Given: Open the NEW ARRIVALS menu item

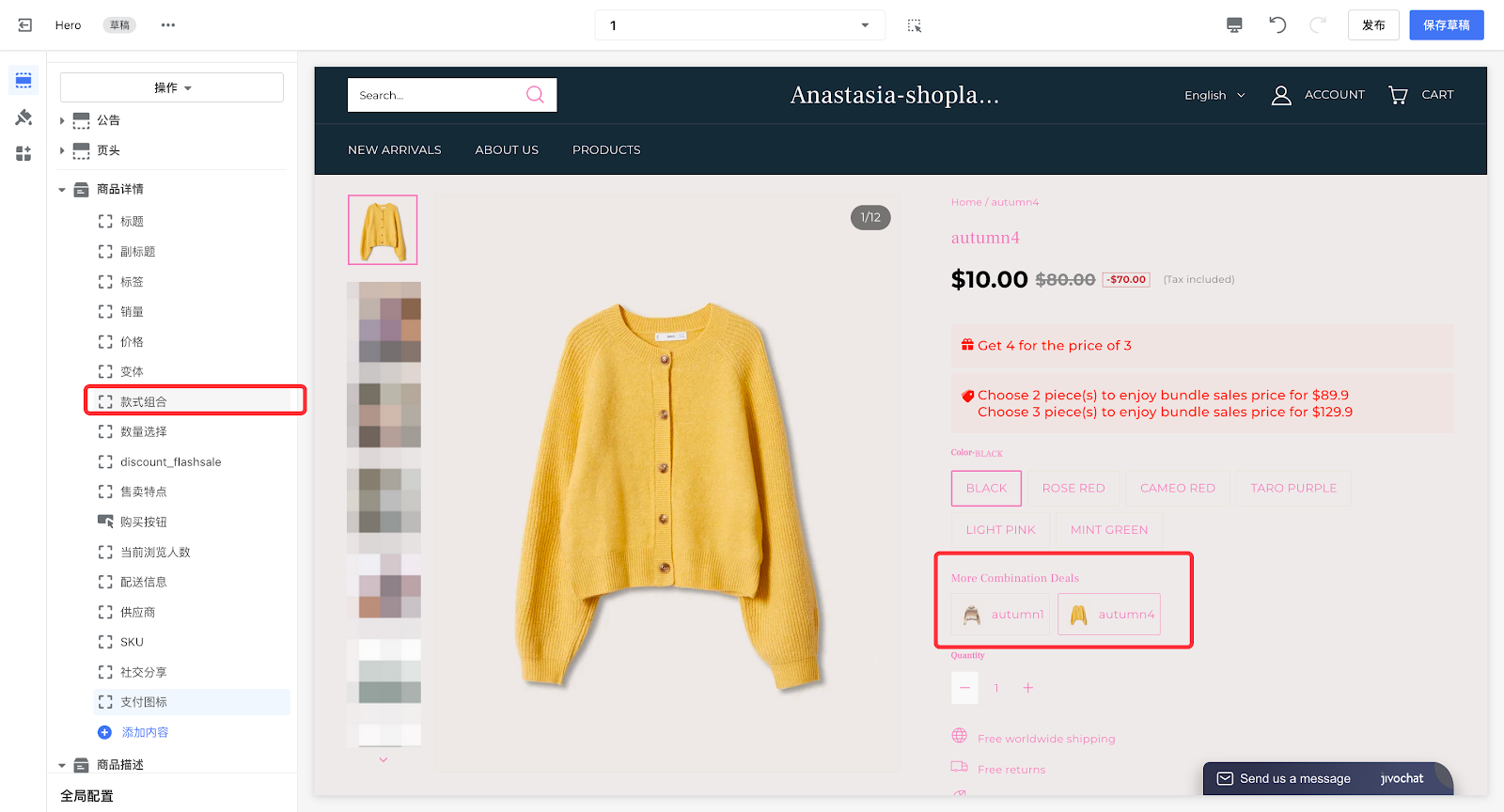Looking at the screenshot, I should (x=394, y=150).
